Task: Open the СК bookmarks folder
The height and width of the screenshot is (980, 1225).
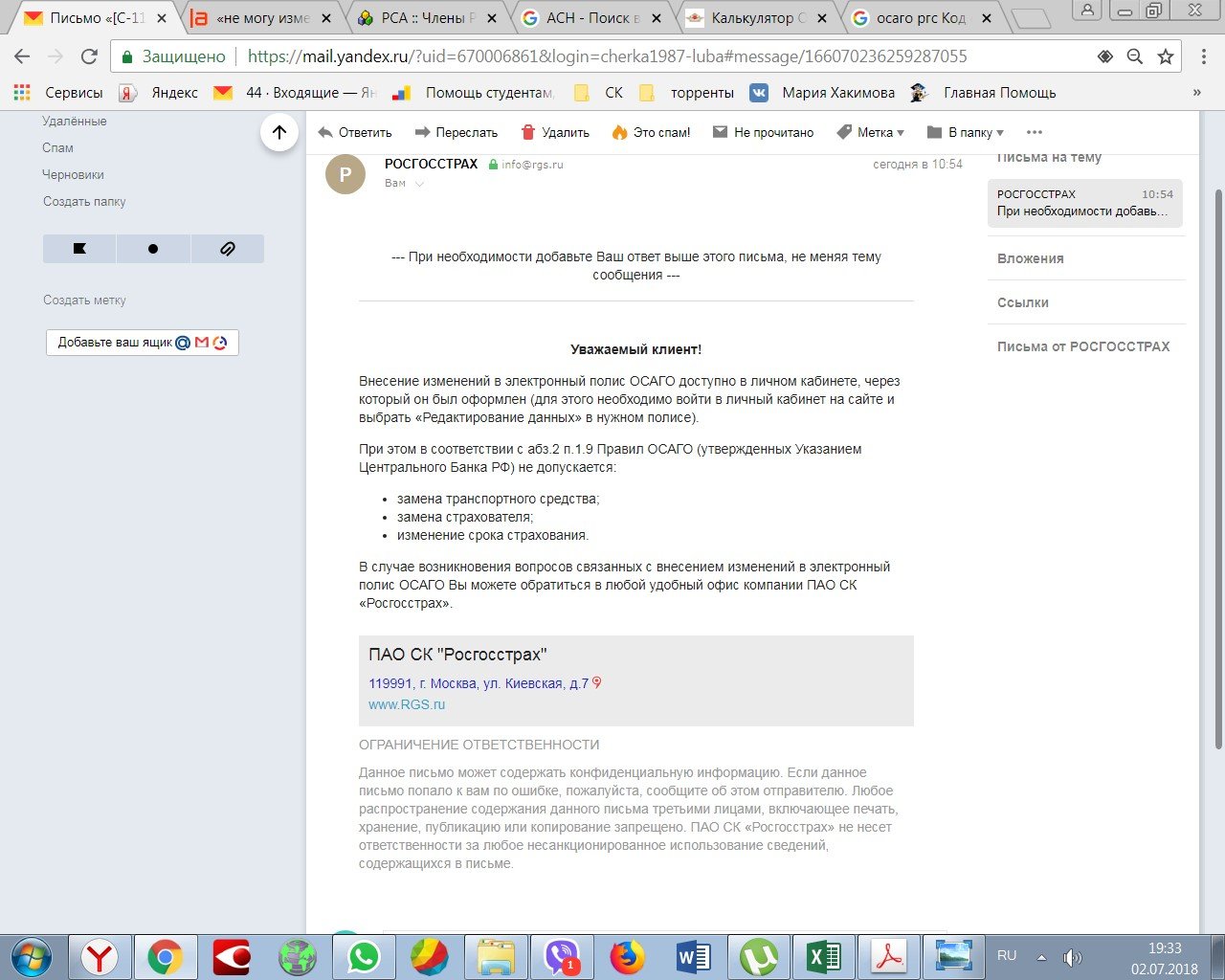Action: [x=598, y=93]
